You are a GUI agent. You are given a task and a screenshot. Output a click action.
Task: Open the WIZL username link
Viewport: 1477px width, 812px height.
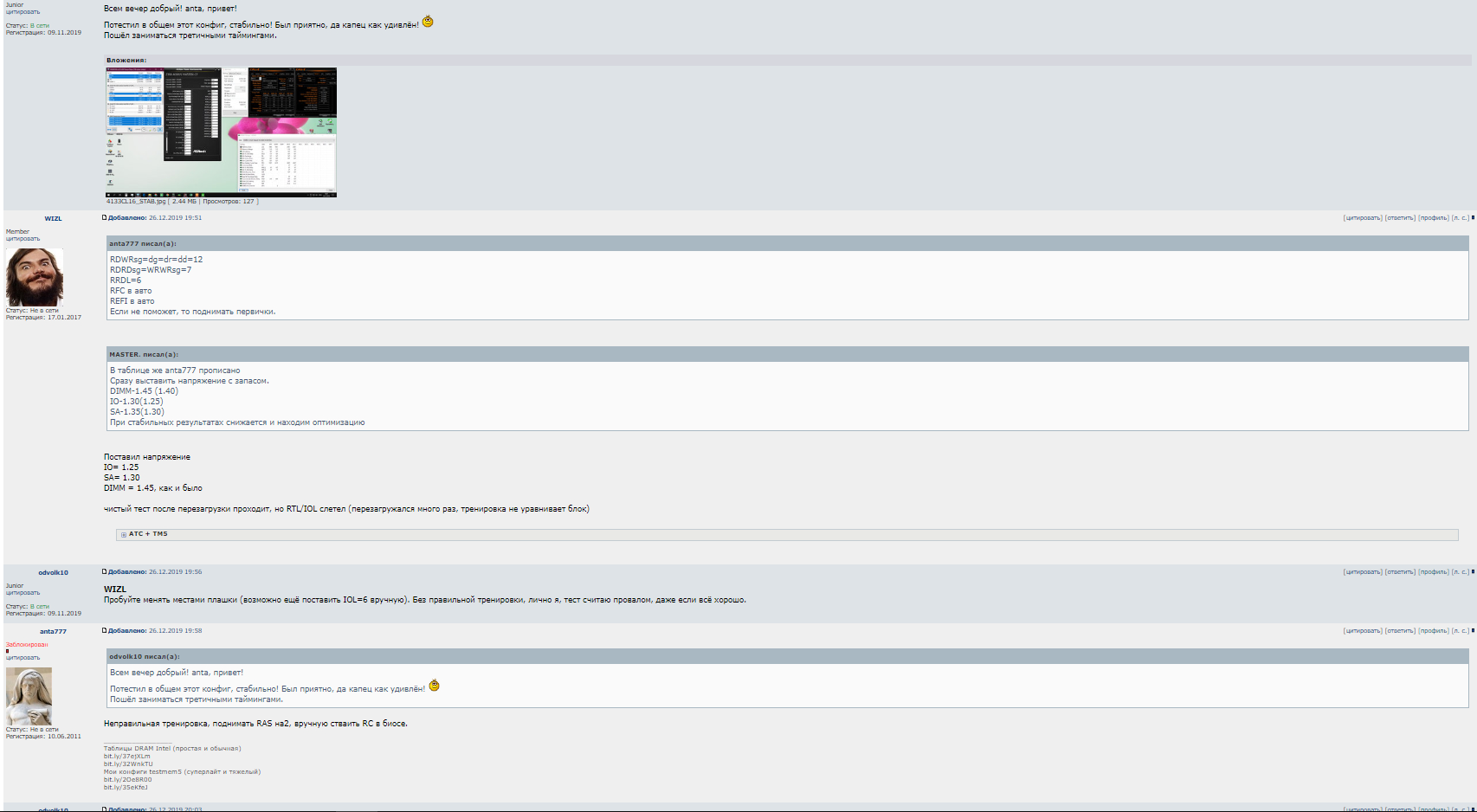click(x=53, y=219)
